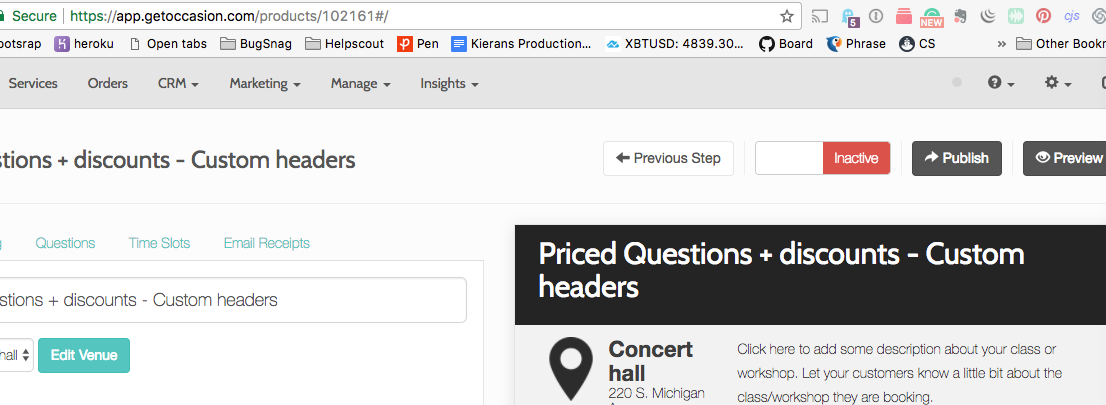Click the map pin location icon
The height and width of the screenshot is (405, 1106).
click(x=571, y=368)
